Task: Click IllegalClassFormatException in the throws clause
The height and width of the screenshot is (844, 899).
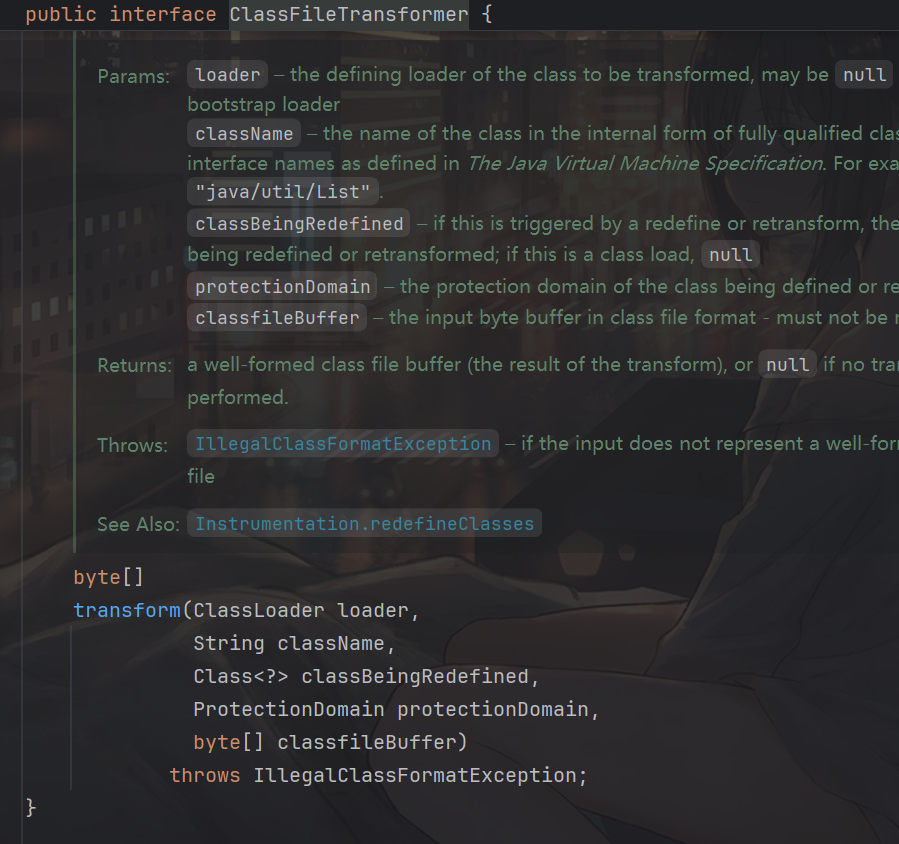Action: click(x=414, y=776)
